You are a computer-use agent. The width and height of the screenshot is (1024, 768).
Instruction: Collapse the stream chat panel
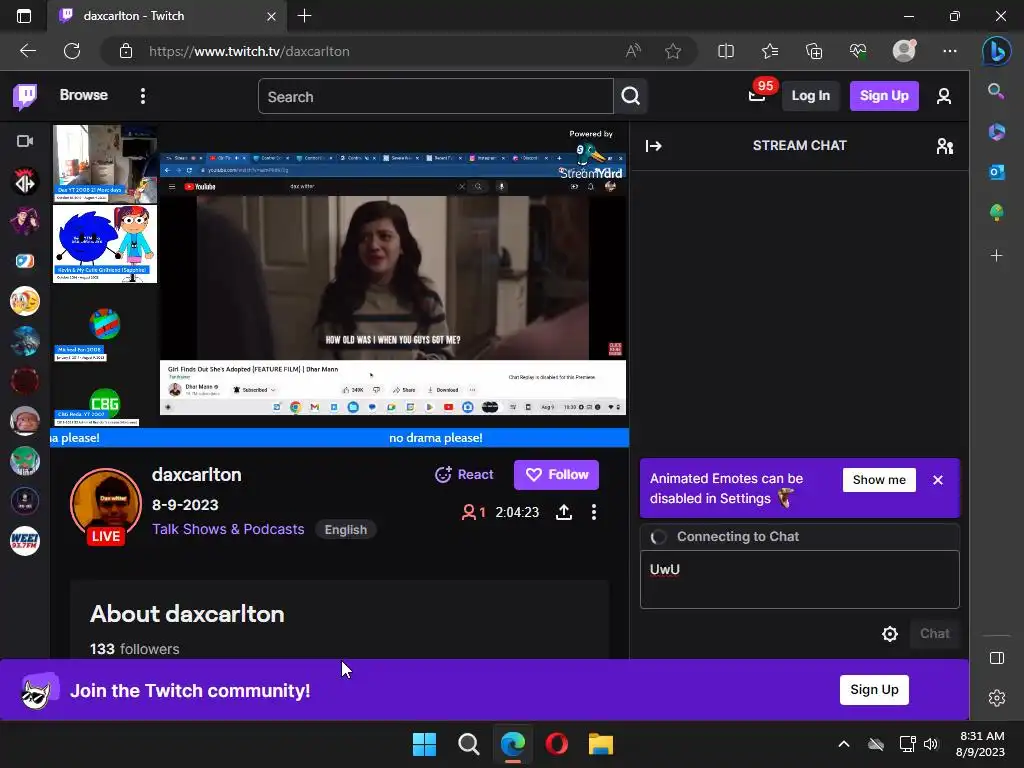click(x=654, y=146)
